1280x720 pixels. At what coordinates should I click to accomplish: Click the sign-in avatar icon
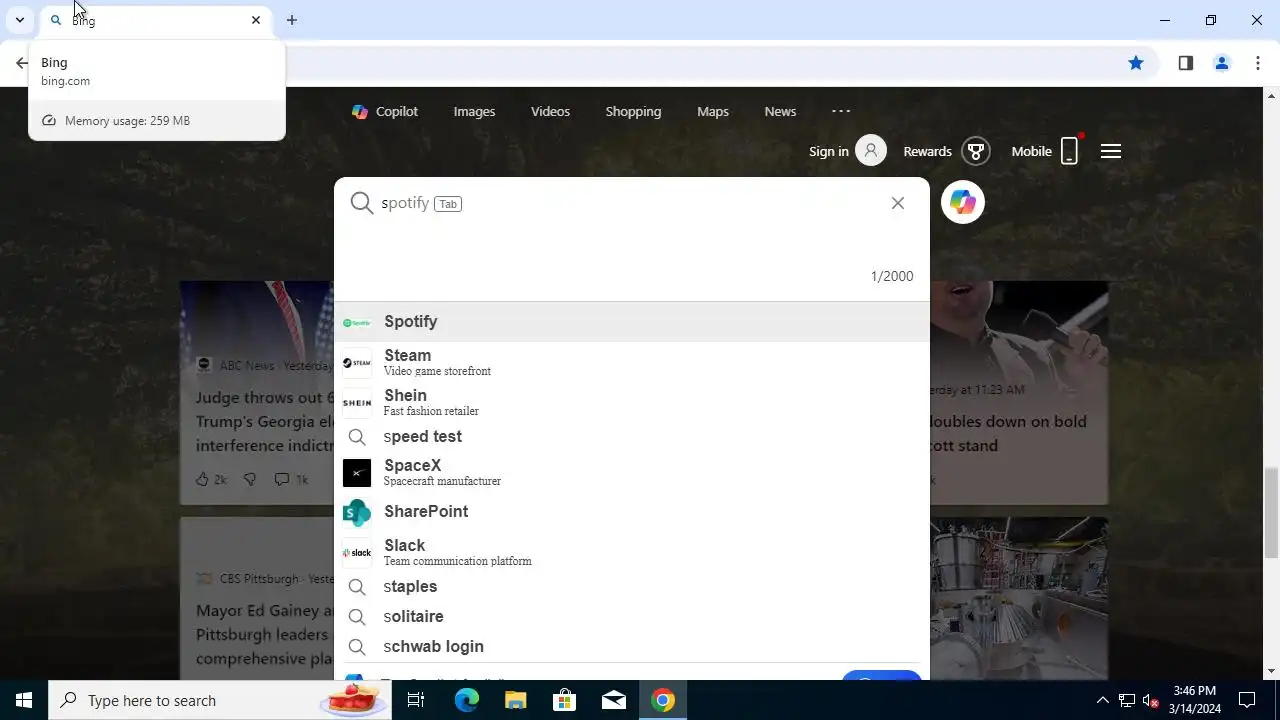871,151
